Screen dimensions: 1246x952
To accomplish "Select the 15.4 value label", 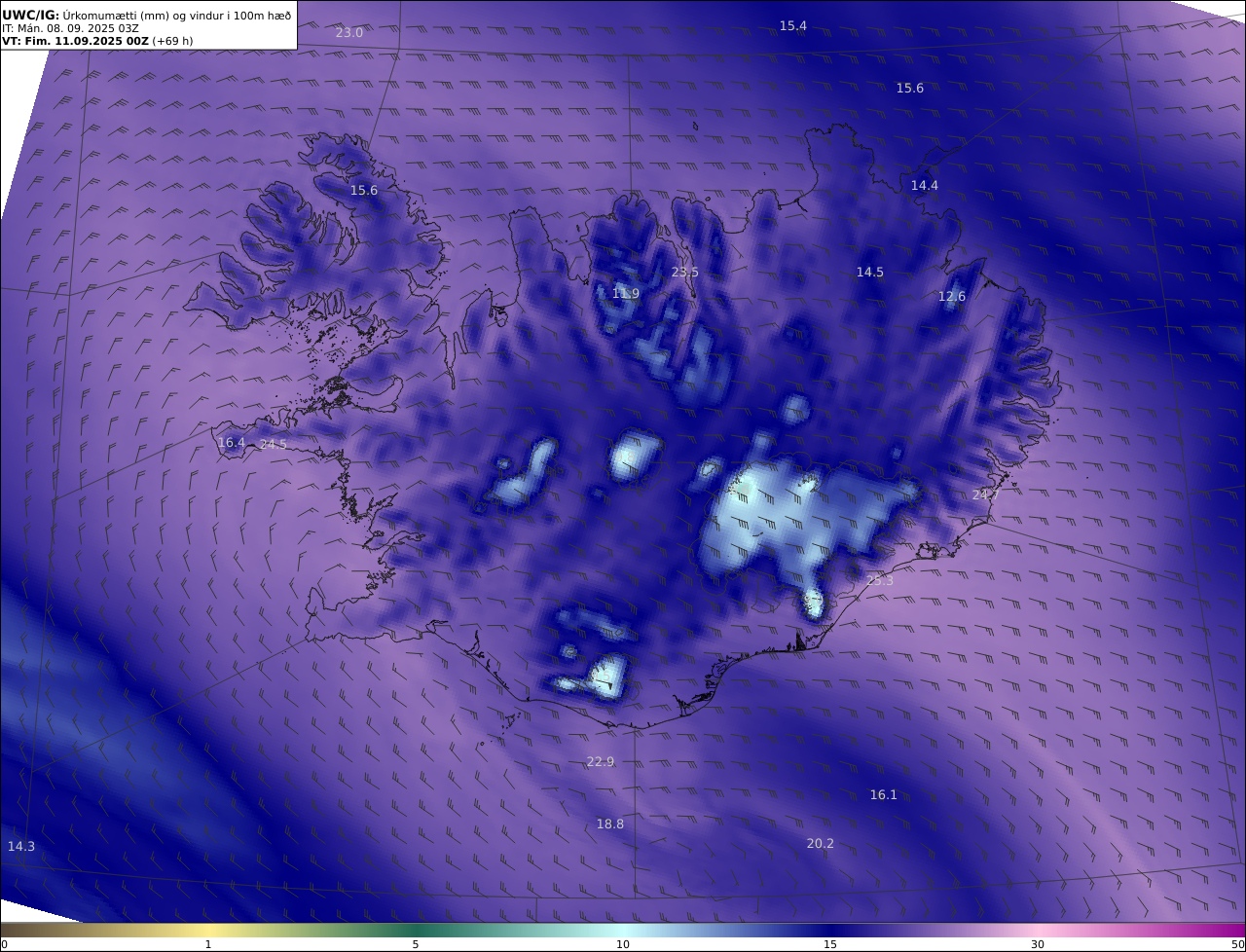I will pos(793,25).
